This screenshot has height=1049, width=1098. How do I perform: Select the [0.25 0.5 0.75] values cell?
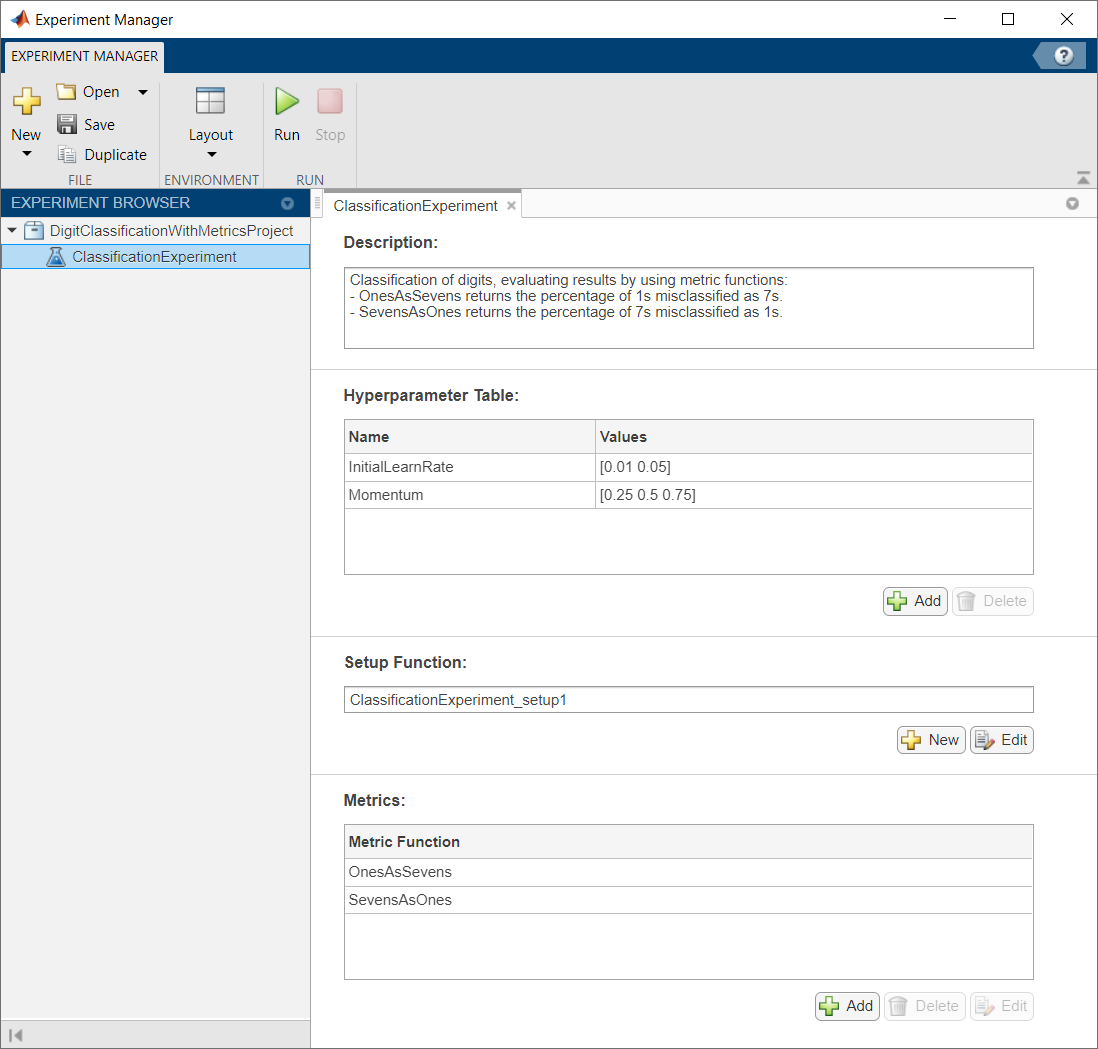point(814,495)
